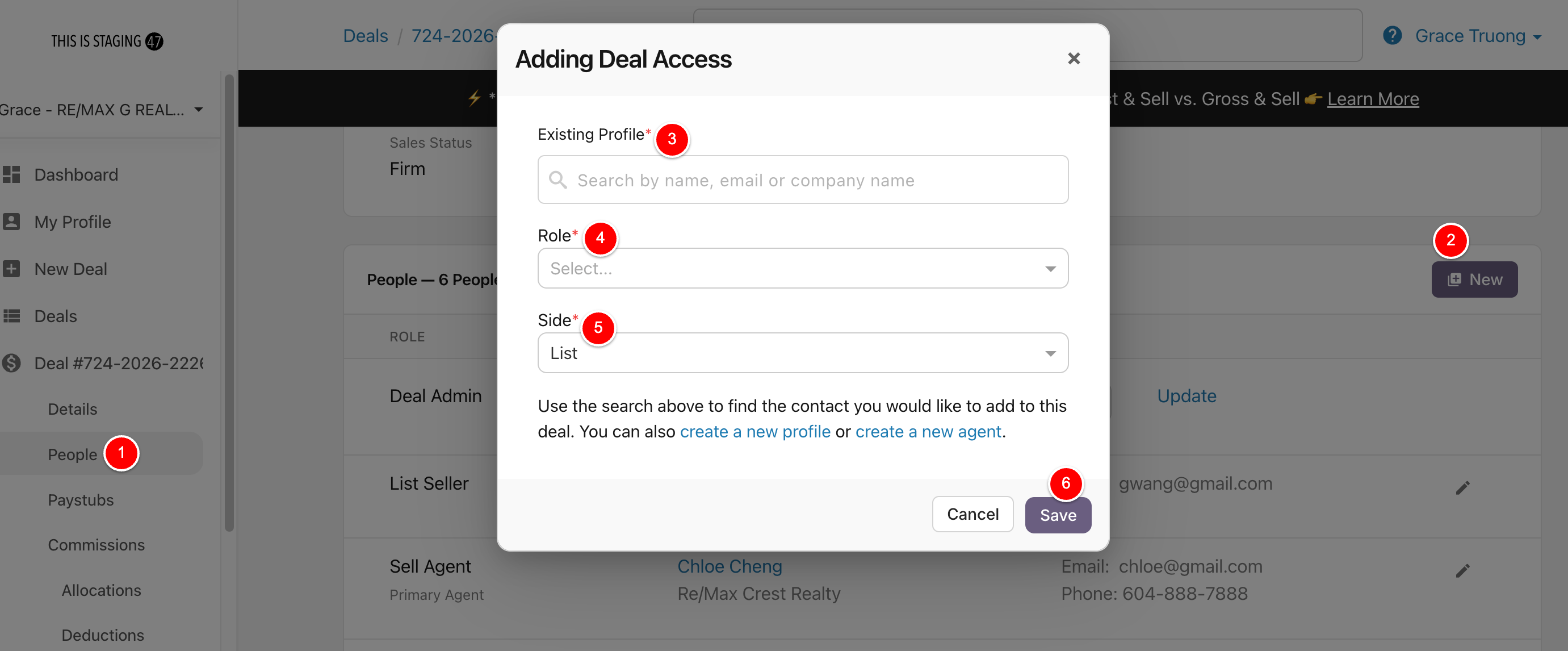Click the pencil edit icon for List Seller
This screenshot has height=651, width=1568.
tap(1462, 488)
